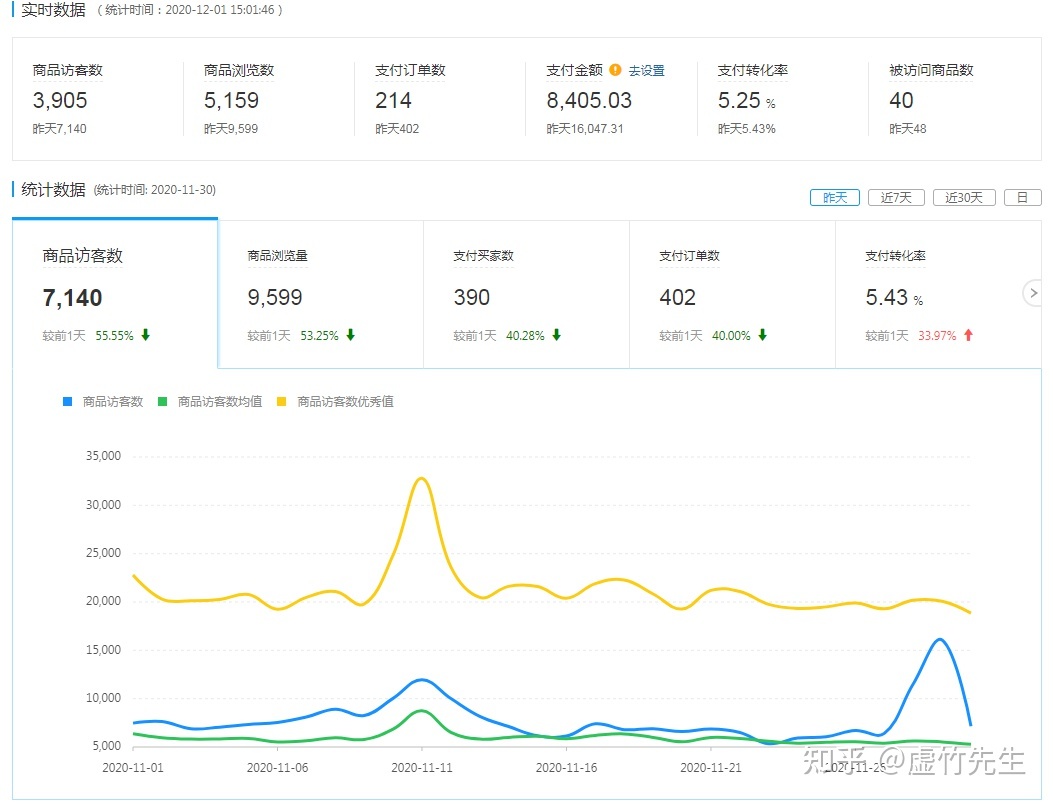Switch to 近30天 time range

pyautogui.click(x=964, y=198)
